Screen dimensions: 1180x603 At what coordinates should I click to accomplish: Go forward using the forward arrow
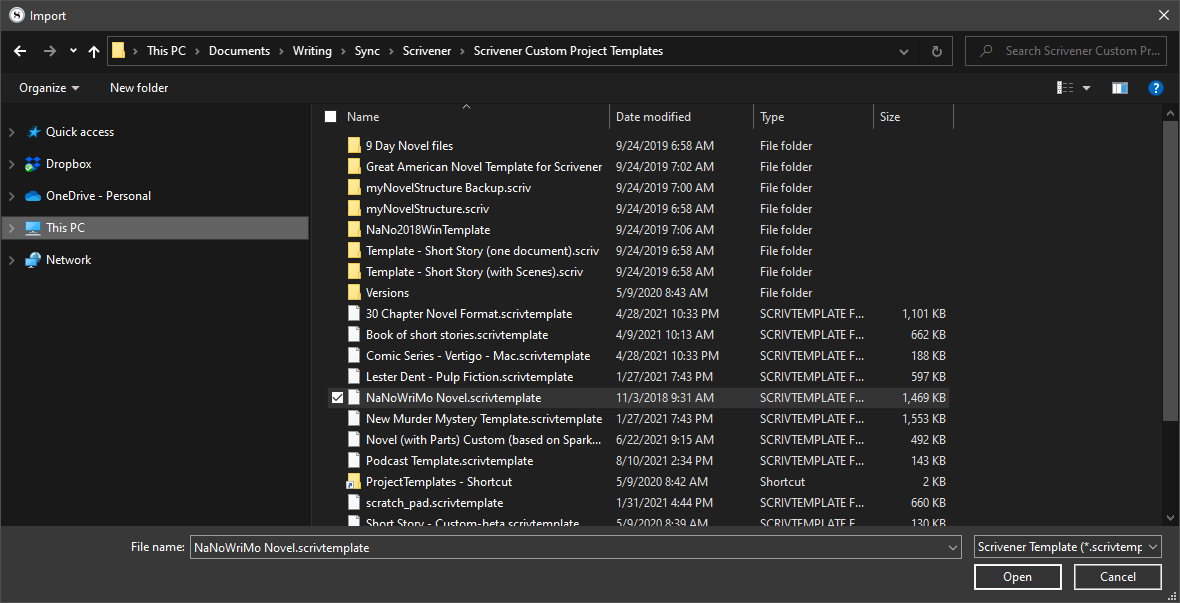pyautogui.click(x=50, y=51)
